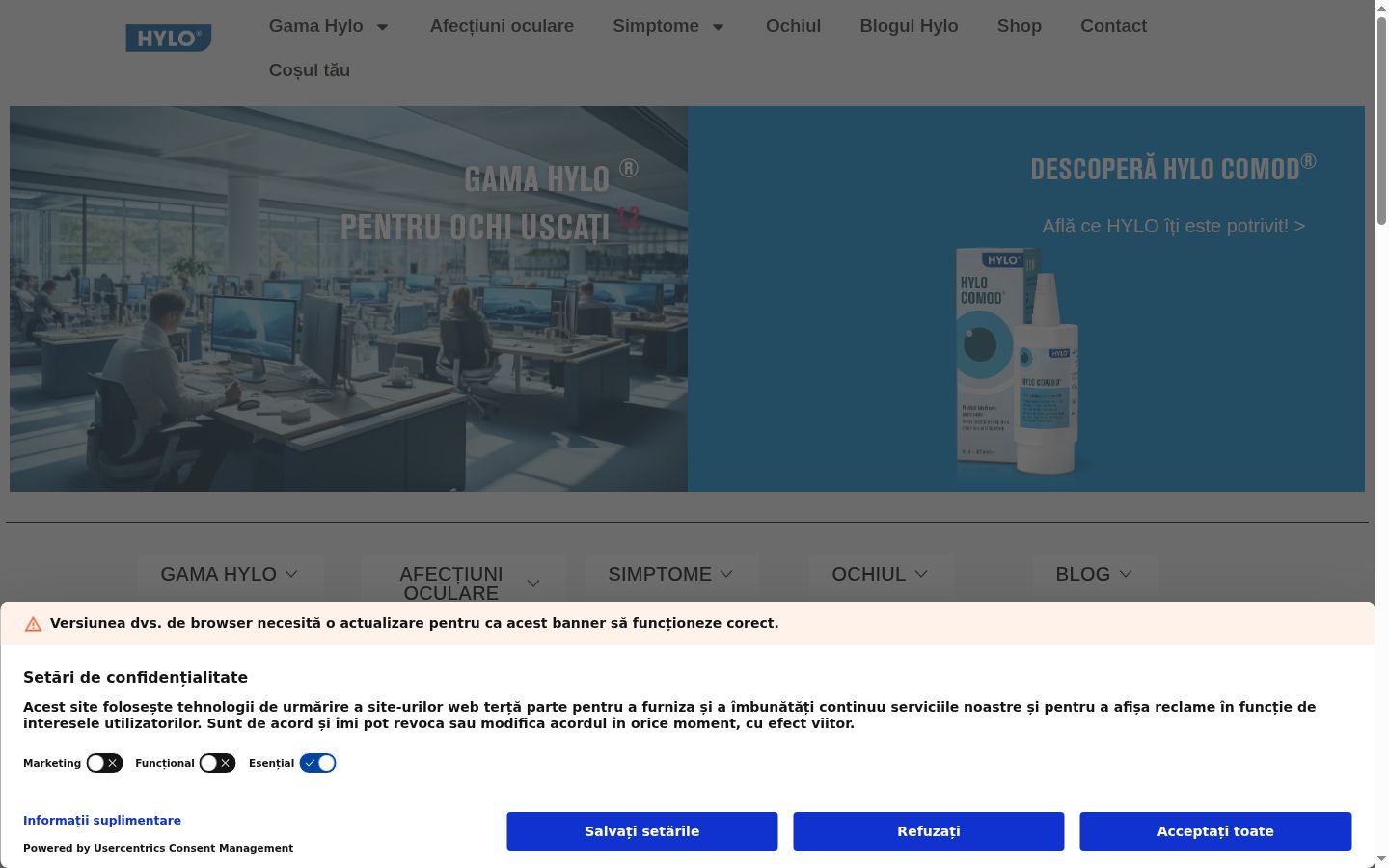The width and height of the screenshot is (1389, 868).
Task: Click the 'DESCOPERĂ HYLO COMOD' heading
Action: coord(1173,169)
